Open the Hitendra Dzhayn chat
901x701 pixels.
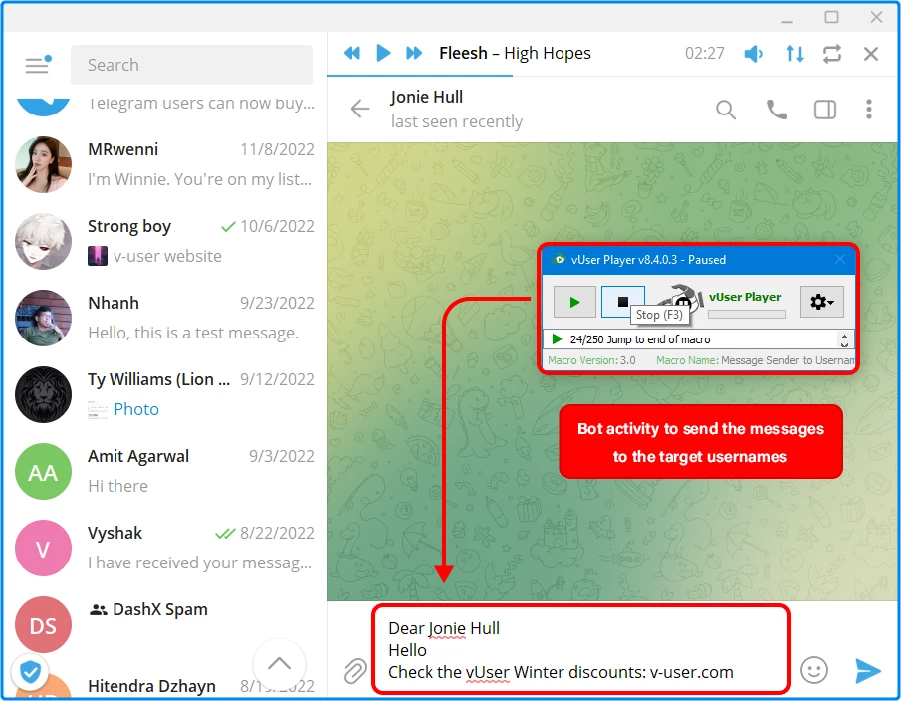[x=164, y=685]
